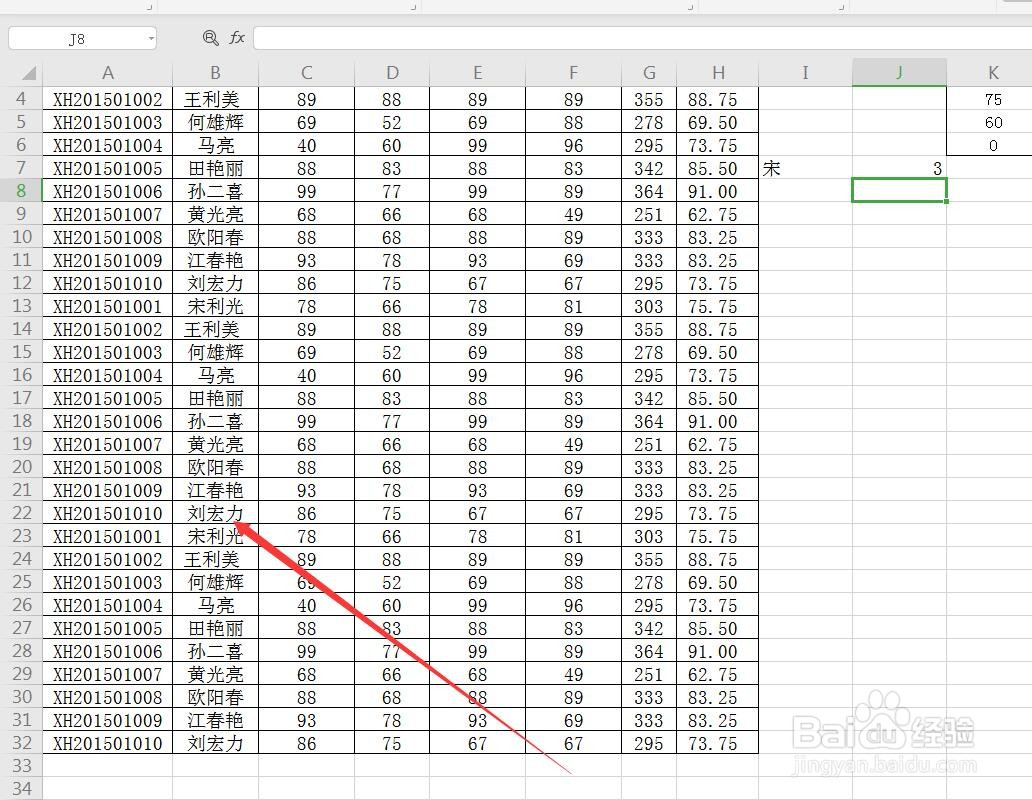The image size is (1032, 800).
Task: Click total 251 in row 19
Action: pyautogui.click(x=649, y=444)
